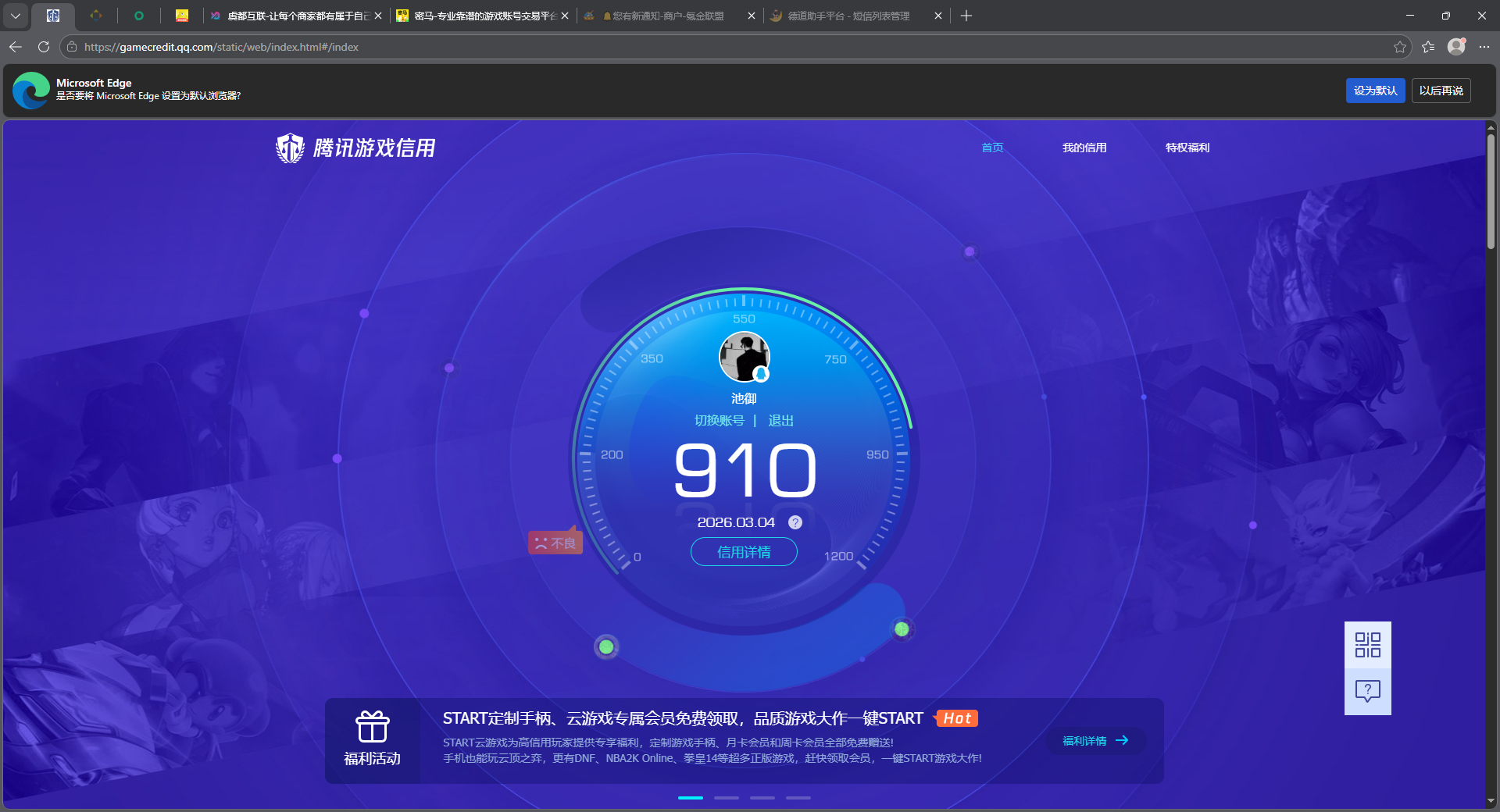The image size is (1500, 812).
Task: Click the 不良 rating badge on the gauge
Action: (x=555, y=541)
